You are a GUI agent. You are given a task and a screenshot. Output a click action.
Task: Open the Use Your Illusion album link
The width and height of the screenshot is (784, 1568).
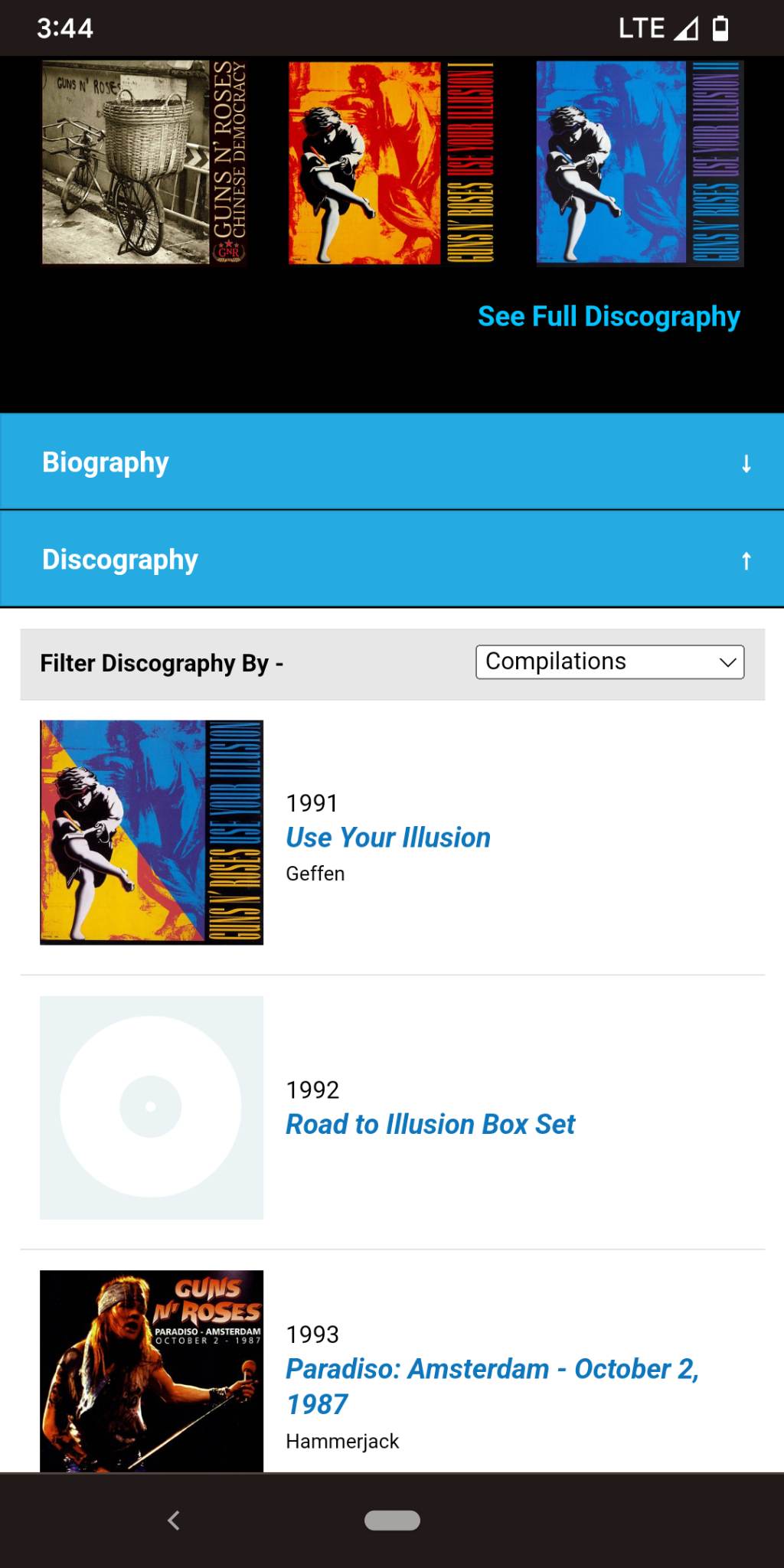[387, 838]
